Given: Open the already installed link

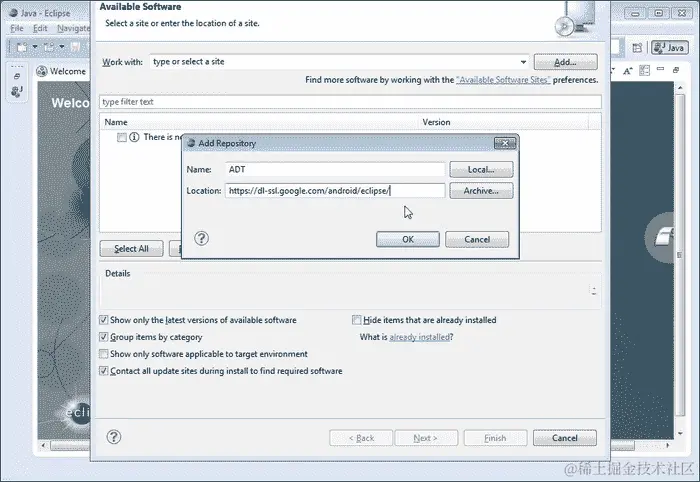Looking at the screenshot, I should click(419, 337).
